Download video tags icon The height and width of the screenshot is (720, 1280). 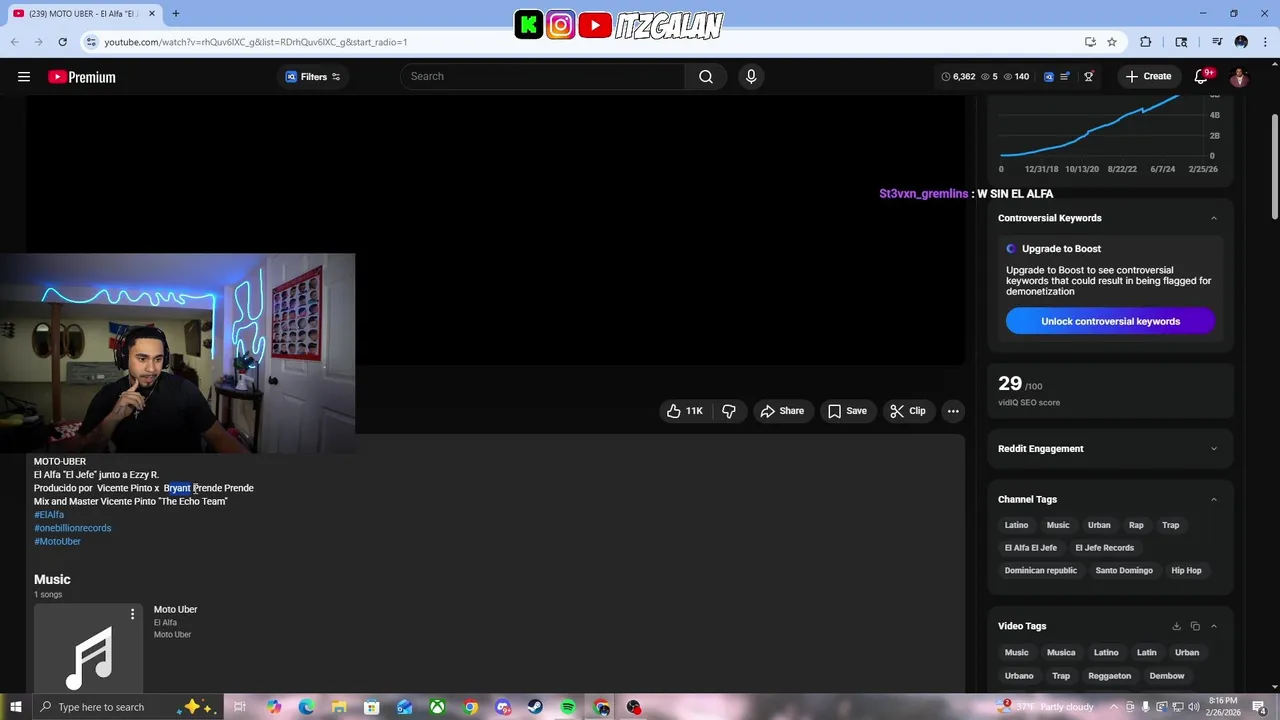point(1176,626)
